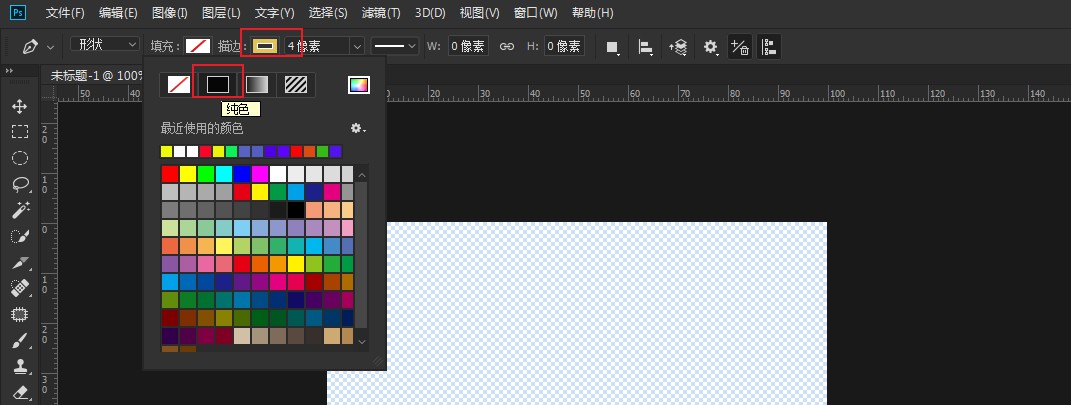Click the Pen tool preset icon
Viewport: 1071px width, 405px height.
point(30,46)
